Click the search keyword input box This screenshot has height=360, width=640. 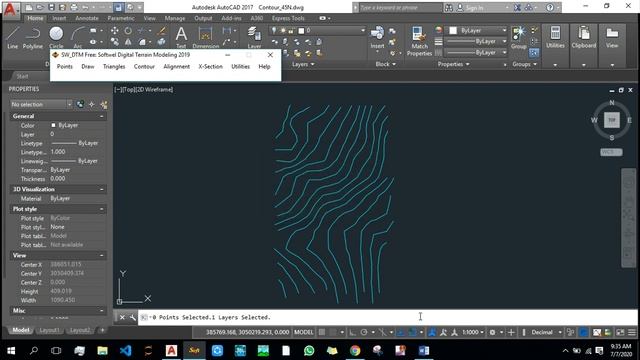(x=400, y=7)
